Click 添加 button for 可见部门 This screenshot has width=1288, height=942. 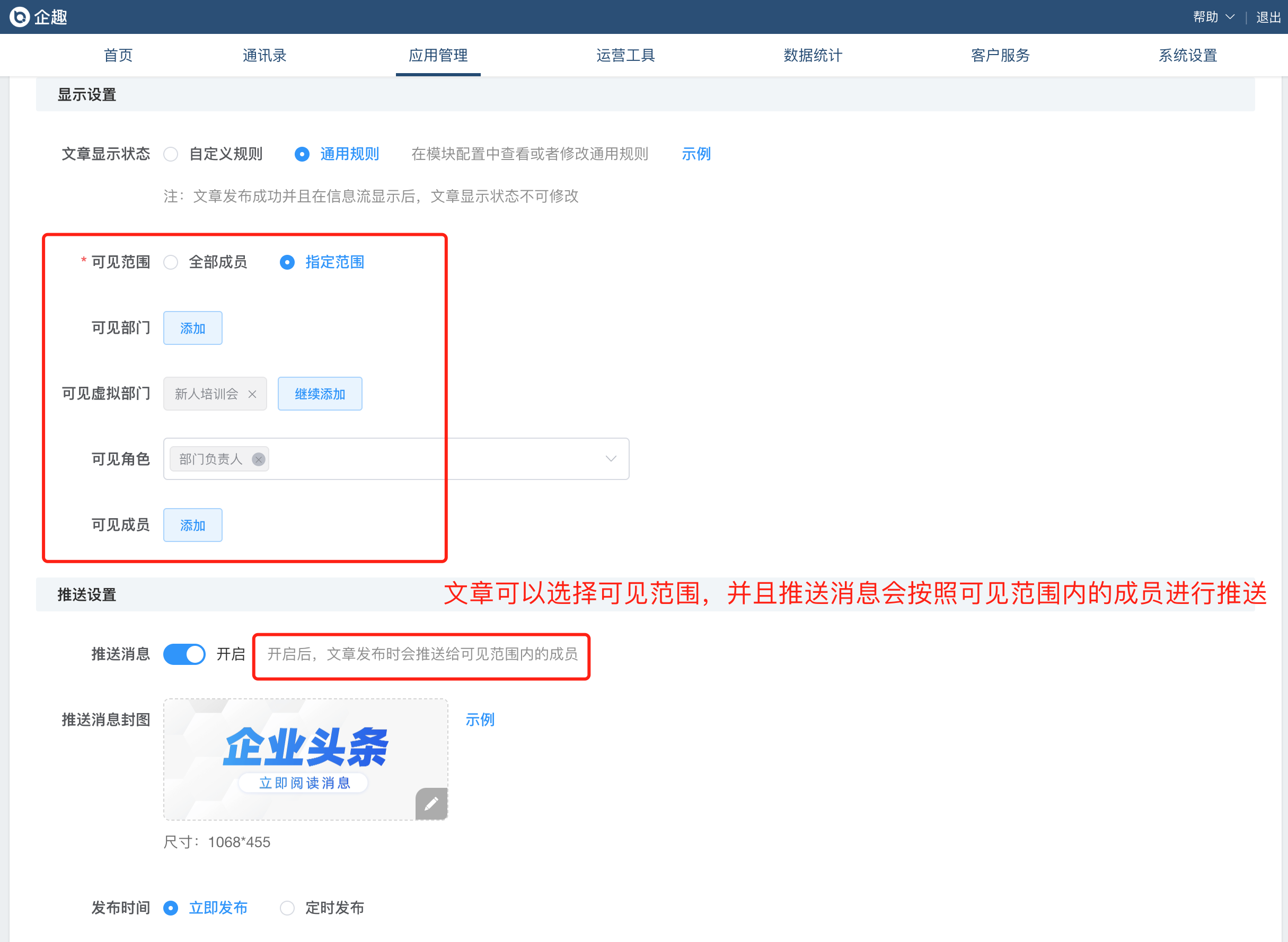[193, 328]
